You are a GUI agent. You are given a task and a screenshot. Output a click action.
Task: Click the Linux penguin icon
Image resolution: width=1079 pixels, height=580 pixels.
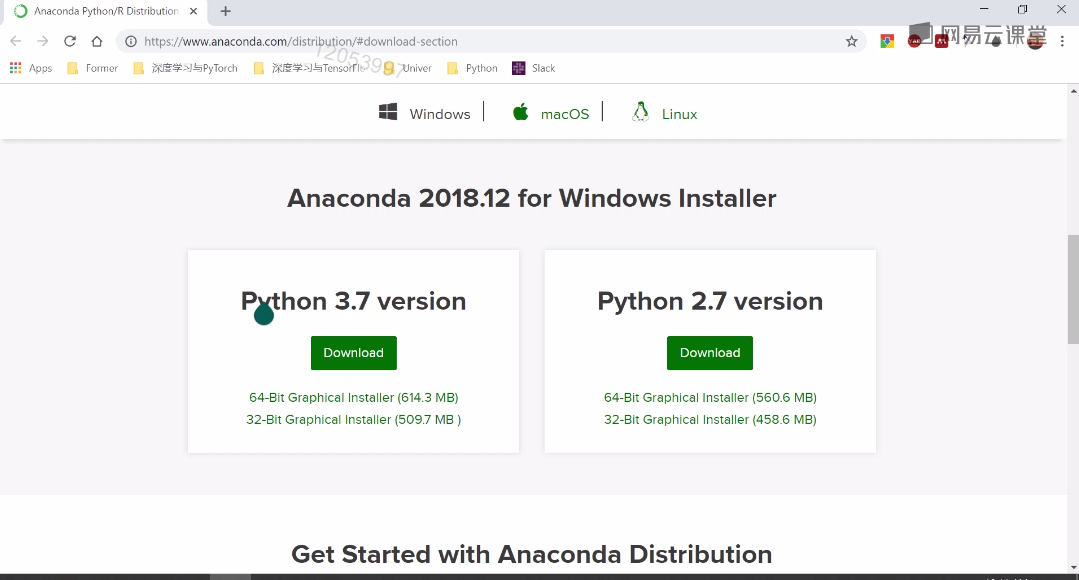coord(638,112)
